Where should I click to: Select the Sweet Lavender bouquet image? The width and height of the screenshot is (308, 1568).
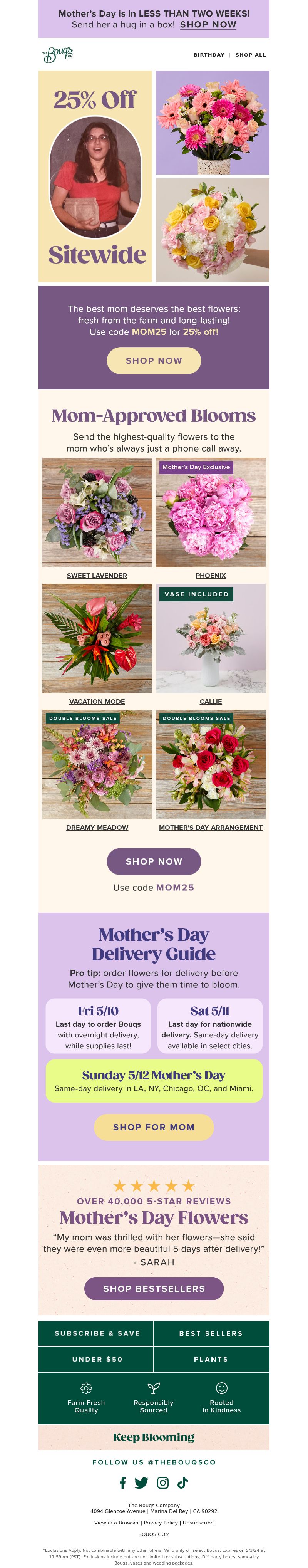coord(97,512)
